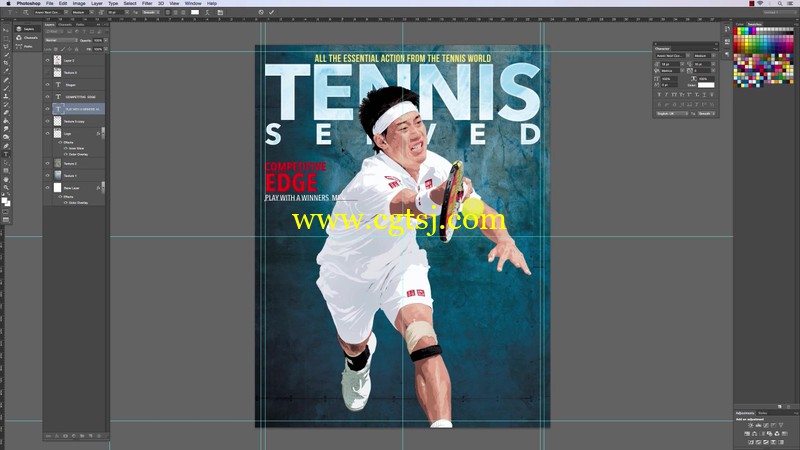
Task: Click the Layers button in collapsed panel
Action: point(28,29)
